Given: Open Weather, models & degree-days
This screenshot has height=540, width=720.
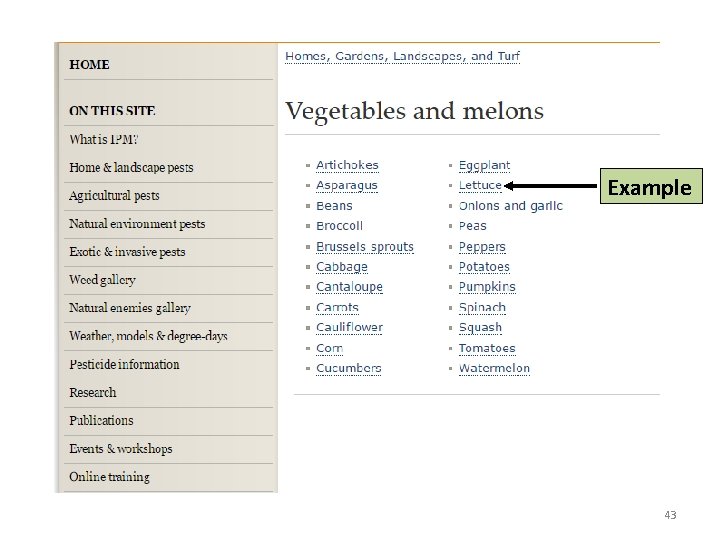Looking at the screenshot, I should [148, 336].
